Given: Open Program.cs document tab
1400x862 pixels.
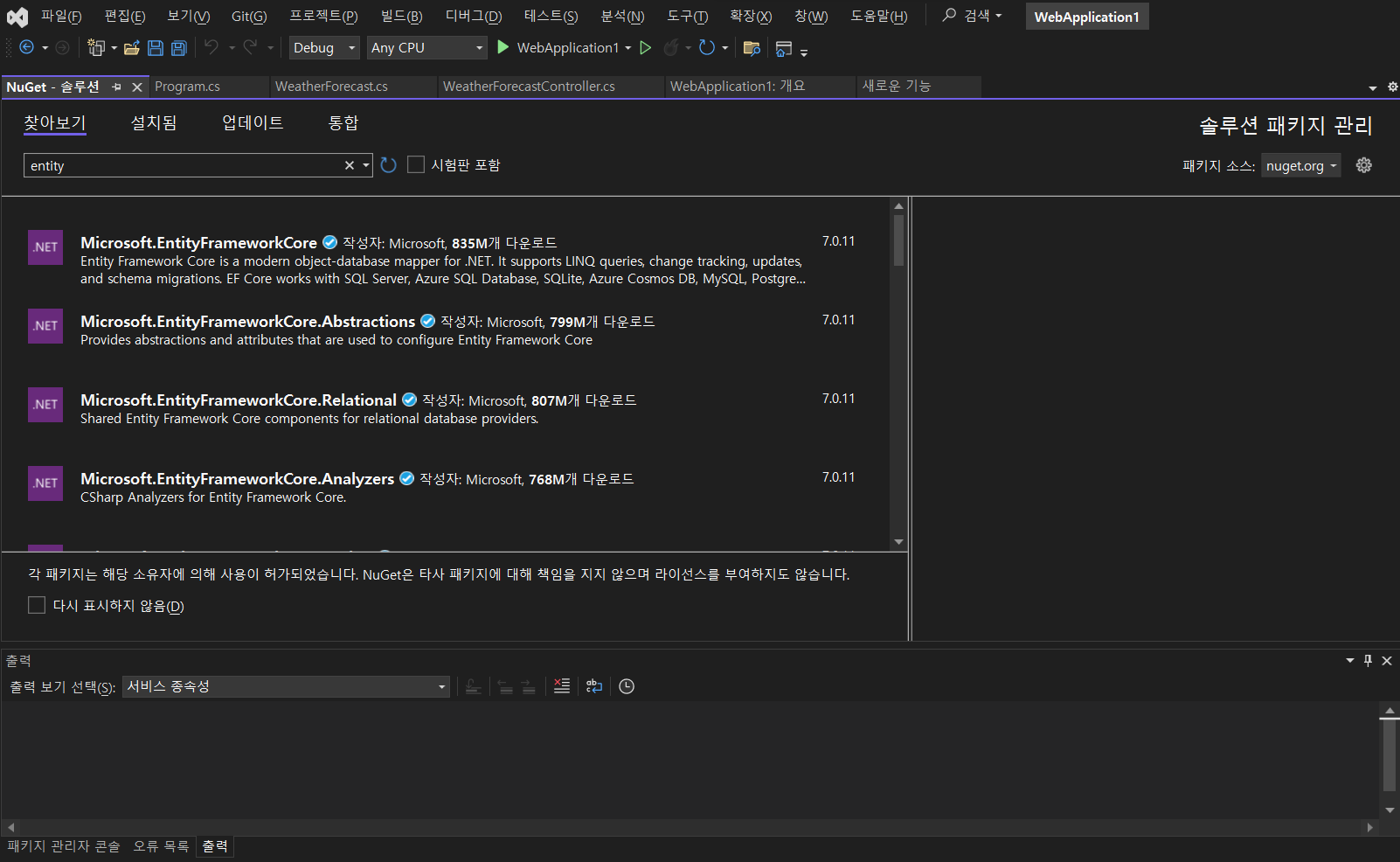Looking at the screenshot, I should tap(208, 87).
